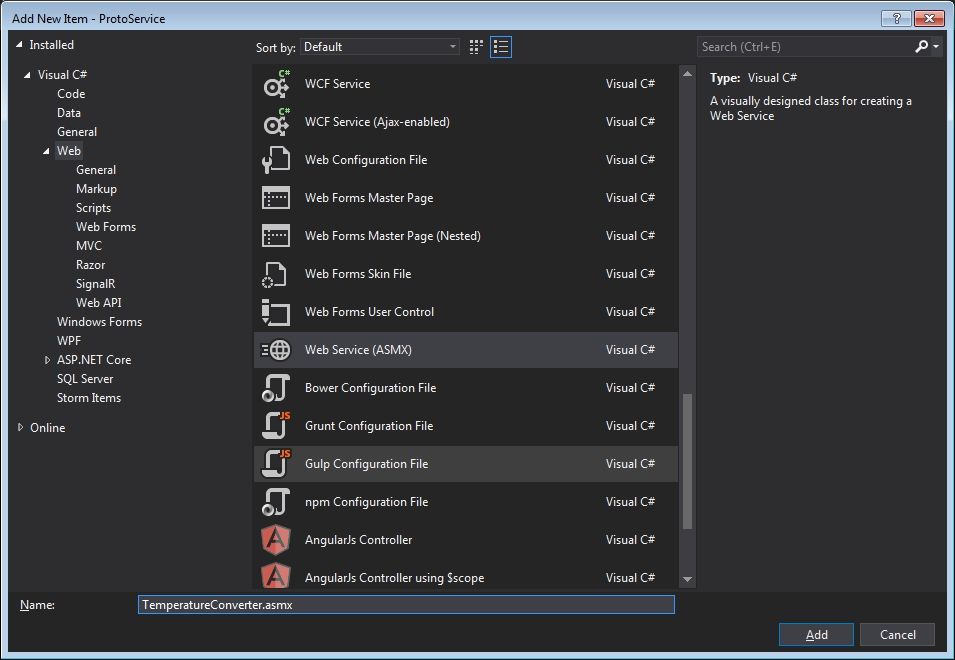Click the Add button

tap(816, 634)
